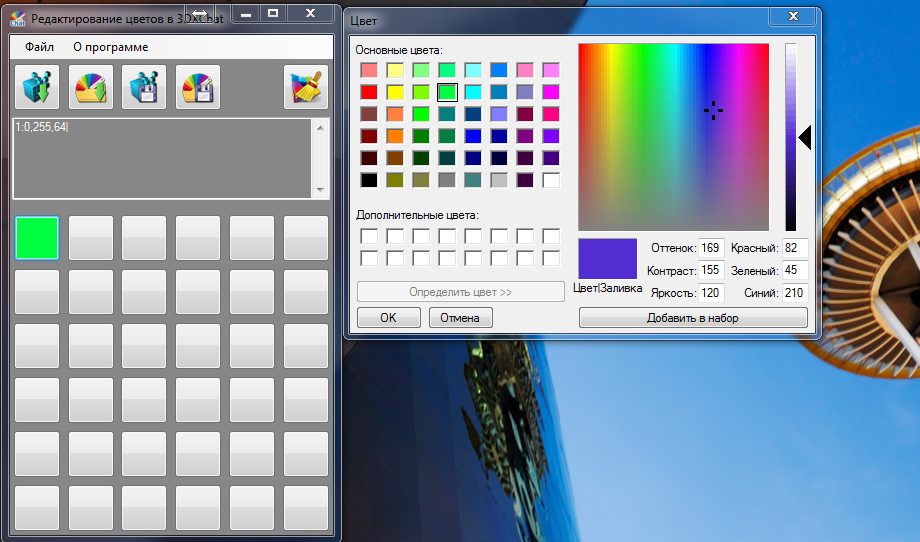
Task: Select the pure orange swatch below light orange
Action: click(x=395, y=136)
